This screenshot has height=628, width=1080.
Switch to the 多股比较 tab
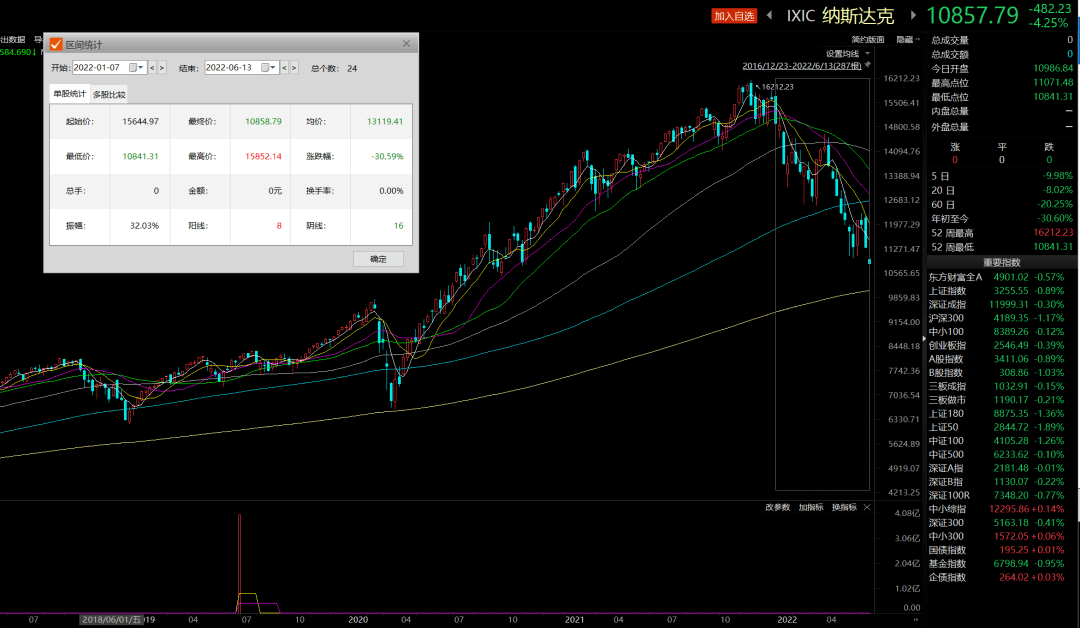pos(109,94)
